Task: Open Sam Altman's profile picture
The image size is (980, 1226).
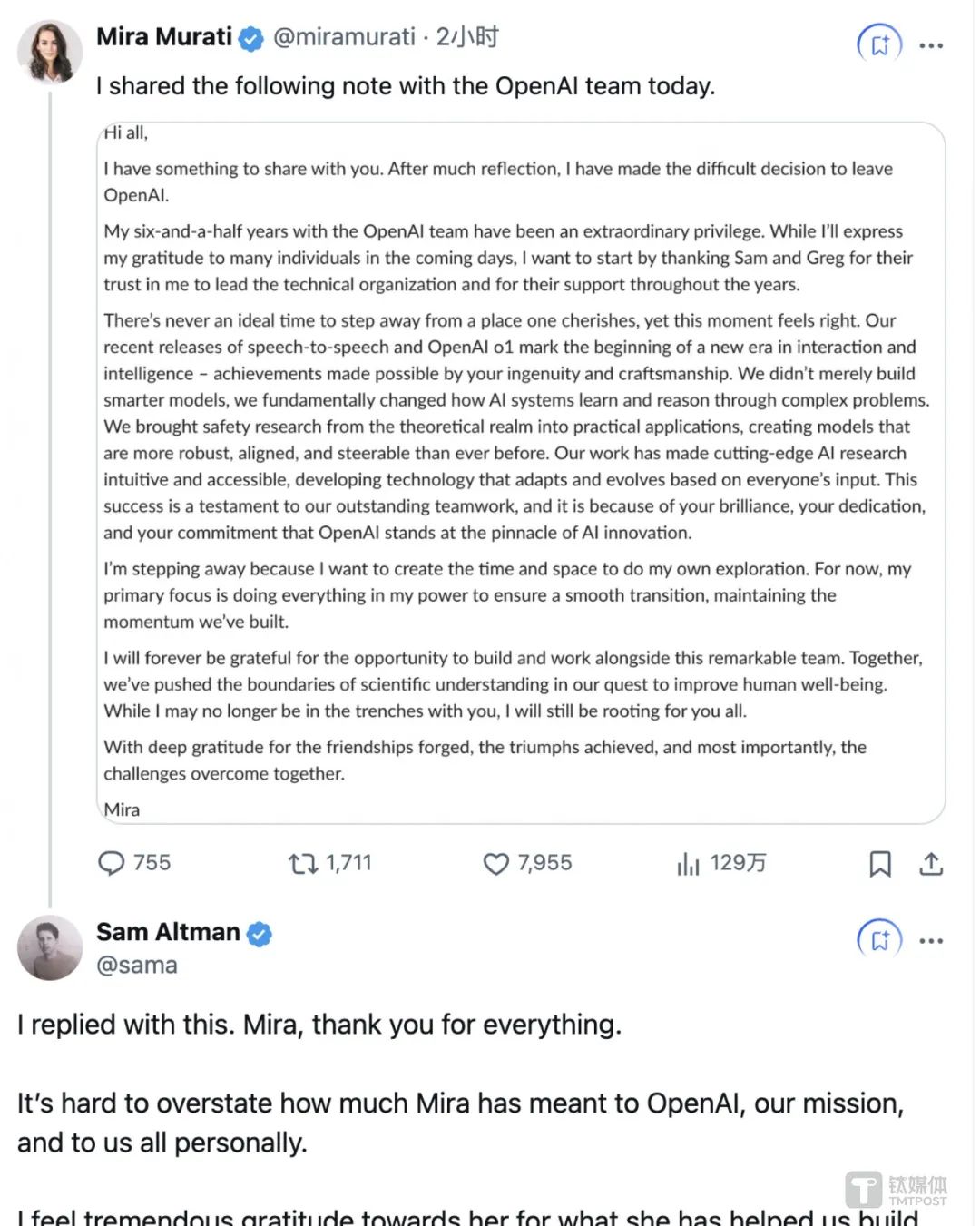Action: pyautogui.click(x=49, y=947)
